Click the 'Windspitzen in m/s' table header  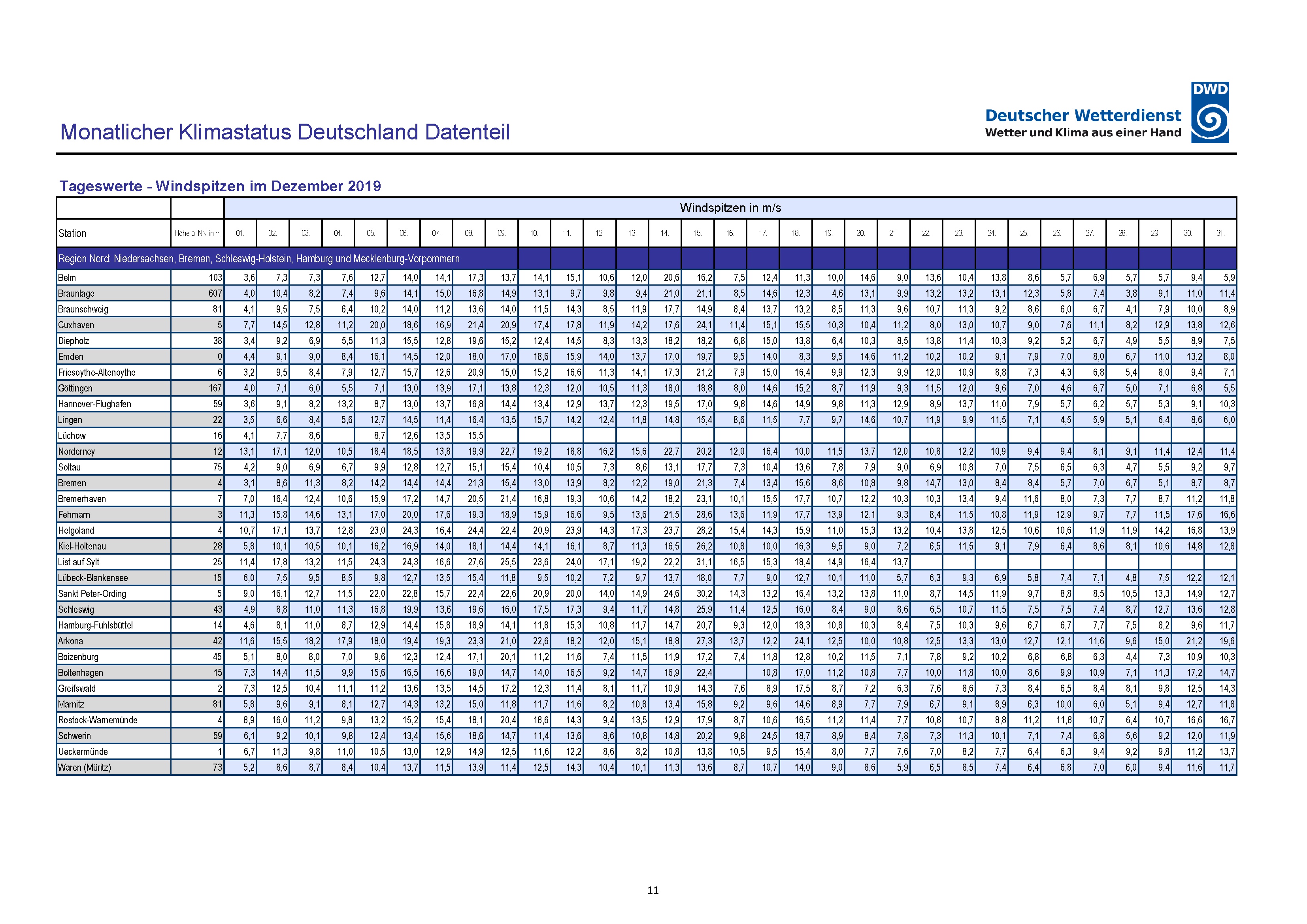point(730,208)
